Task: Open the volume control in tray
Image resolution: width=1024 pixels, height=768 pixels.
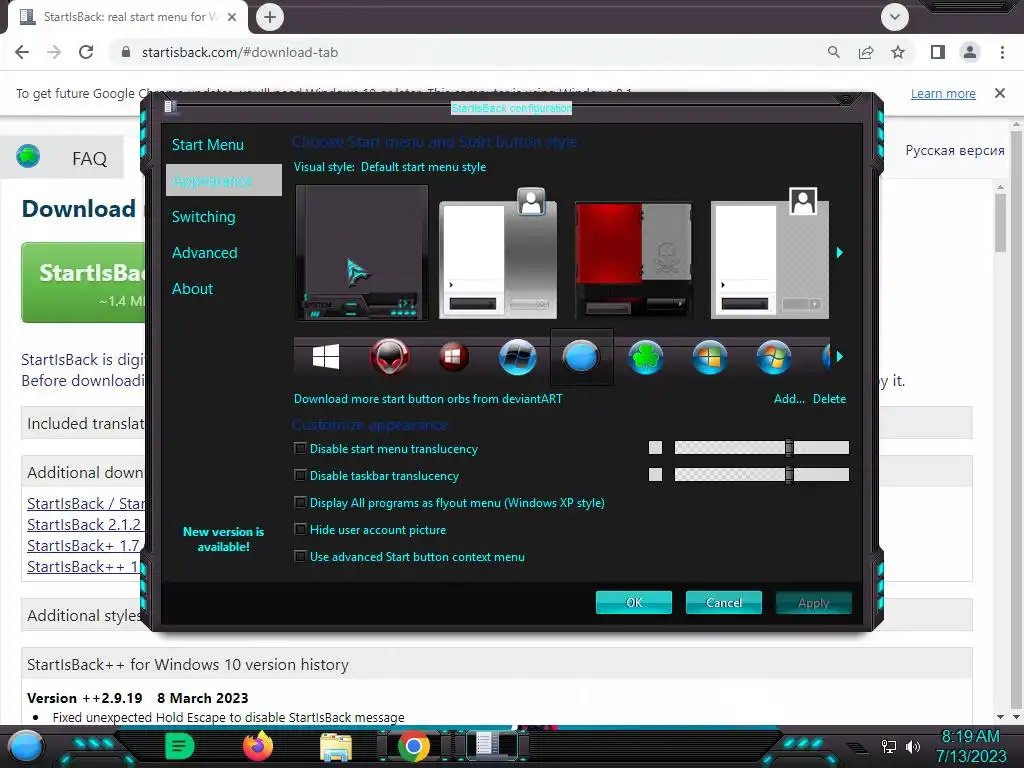Action: [x=913, y=747]
